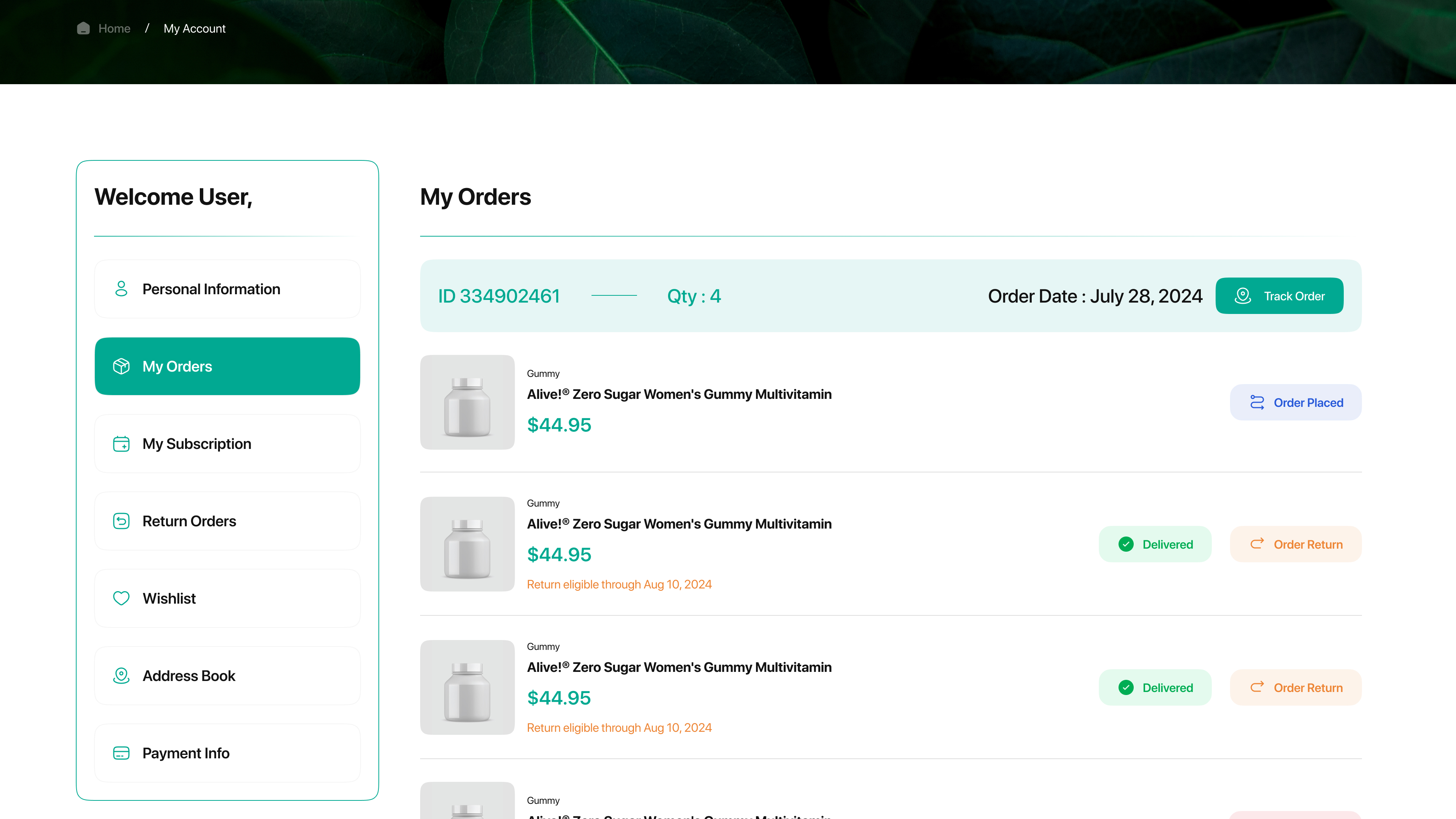Click the Wishlist heart icon
This screenshot has height=819, width=1456.
click(x=121, y=598)
